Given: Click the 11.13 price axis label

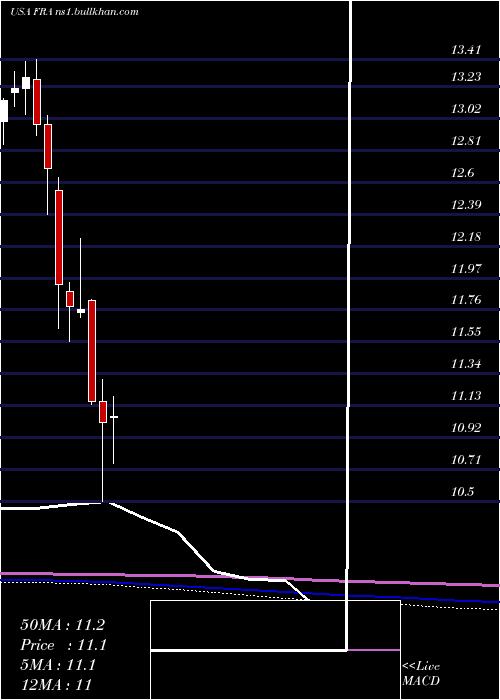Looking at the screenshot, I should pyautogui.click(x=466, y=396).
